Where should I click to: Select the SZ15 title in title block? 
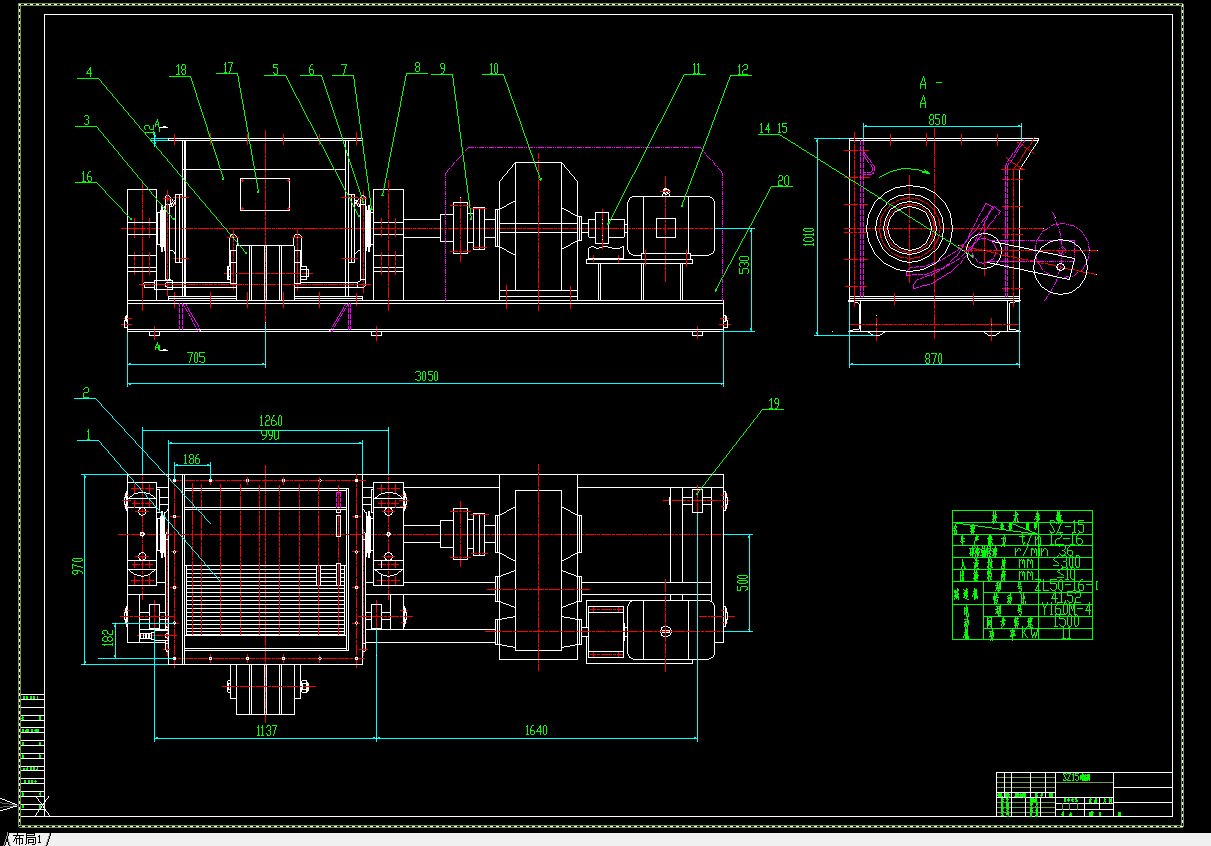coord(1075,777)
